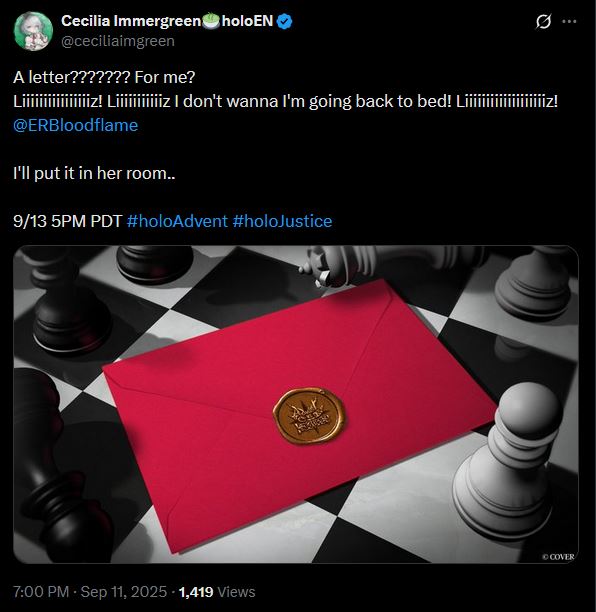Open the @ERBloodflame mention
Image resolution: width=596 pixels, height=612 pixels.
pyautogui.click(x=75, y=125)
